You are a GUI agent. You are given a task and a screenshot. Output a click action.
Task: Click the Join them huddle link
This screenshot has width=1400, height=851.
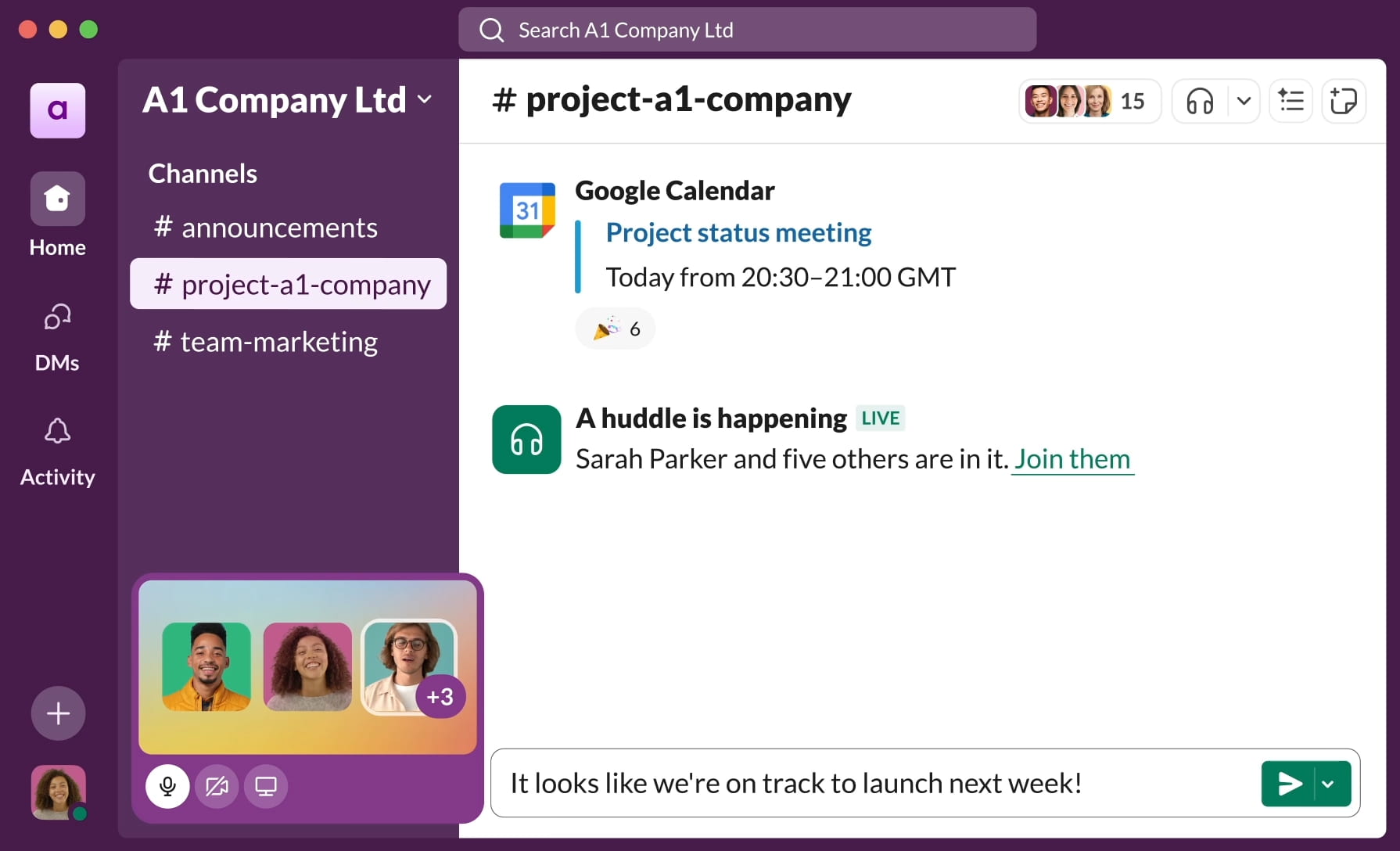coord(1072,459)
